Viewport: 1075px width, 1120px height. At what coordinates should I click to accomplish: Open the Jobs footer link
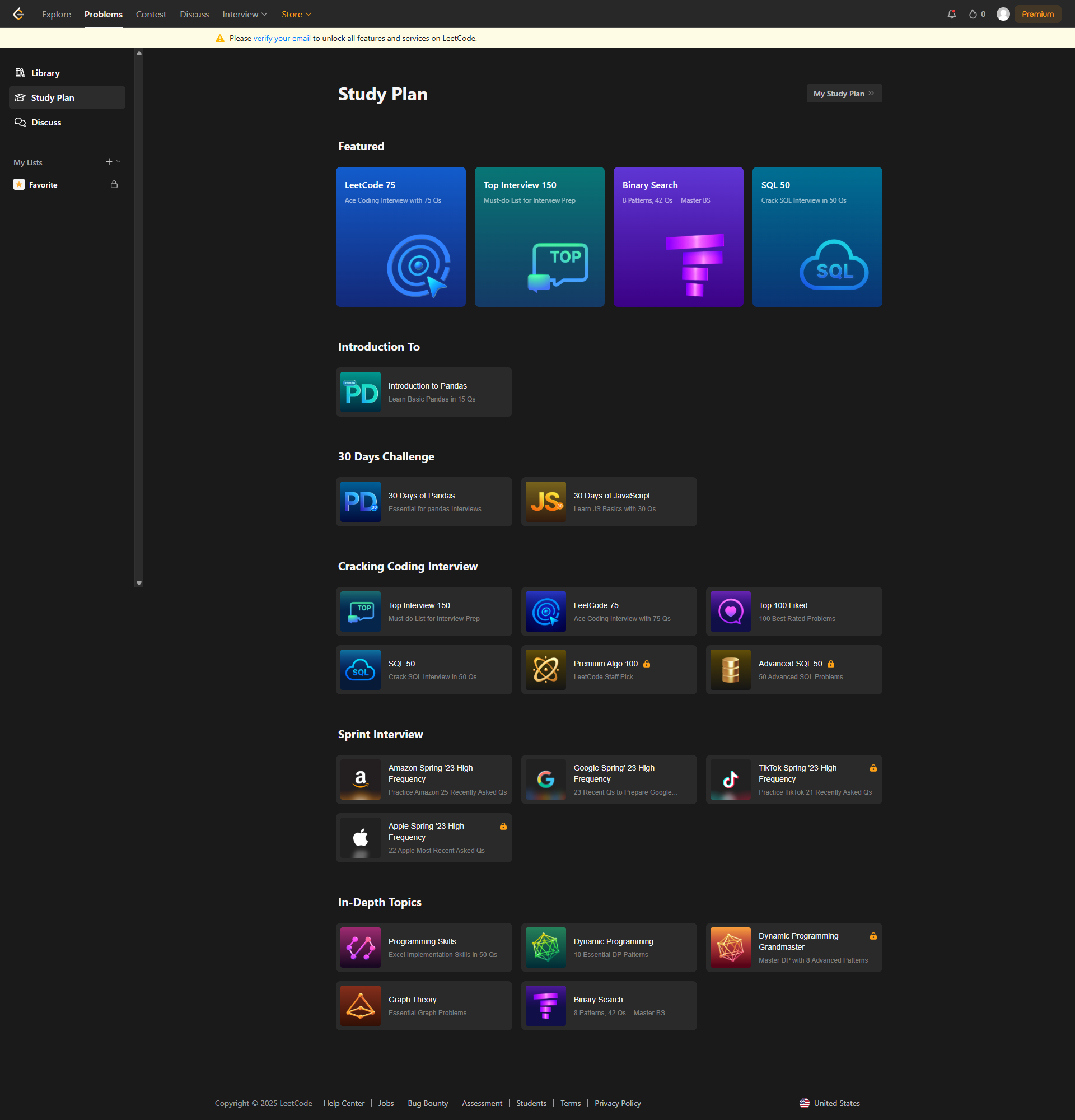(x=386, y=1103)
